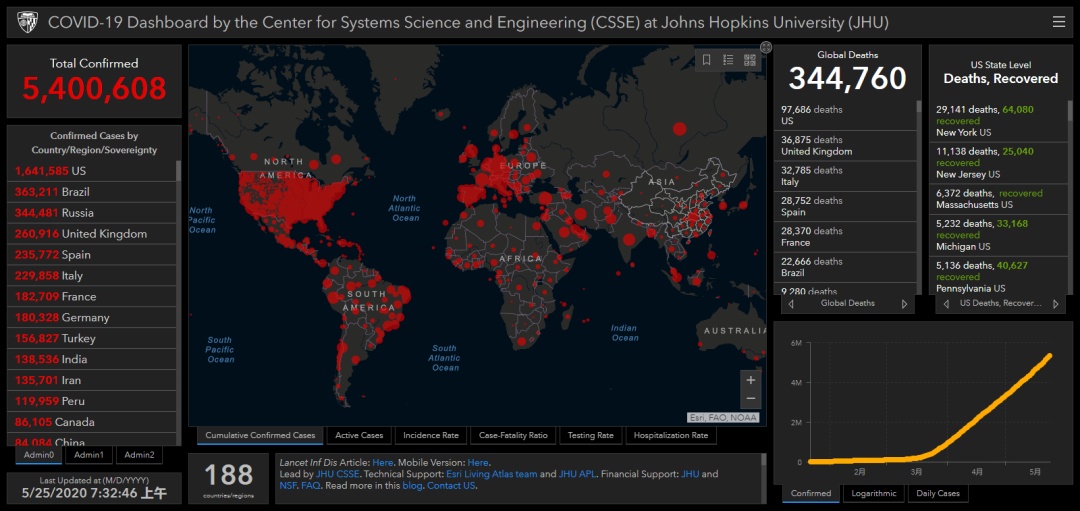Go to next Global Deaths panel

[x=904, y=304]
